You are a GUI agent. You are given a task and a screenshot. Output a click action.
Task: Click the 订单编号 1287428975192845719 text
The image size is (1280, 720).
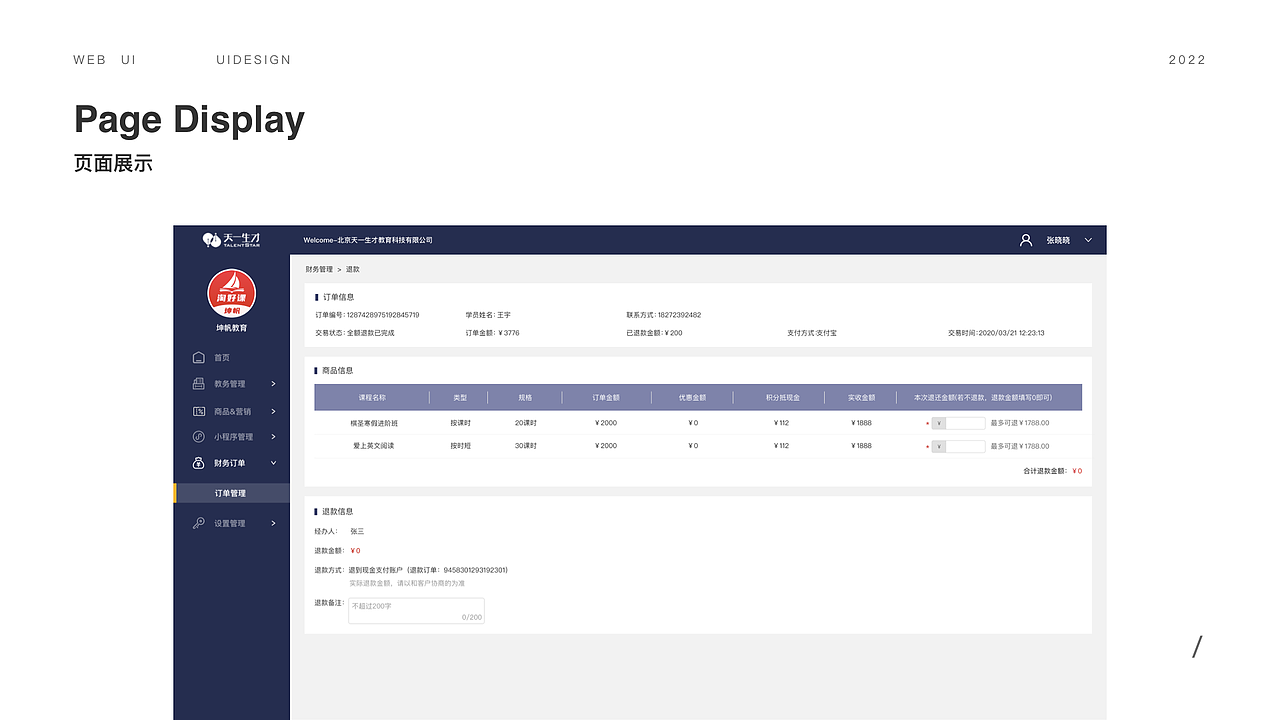click(367, 315)
